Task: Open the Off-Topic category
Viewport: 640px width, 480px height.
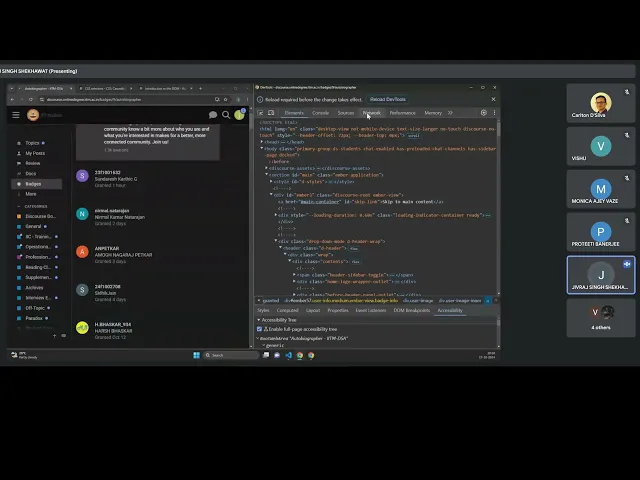Action: tap(35, 308)
